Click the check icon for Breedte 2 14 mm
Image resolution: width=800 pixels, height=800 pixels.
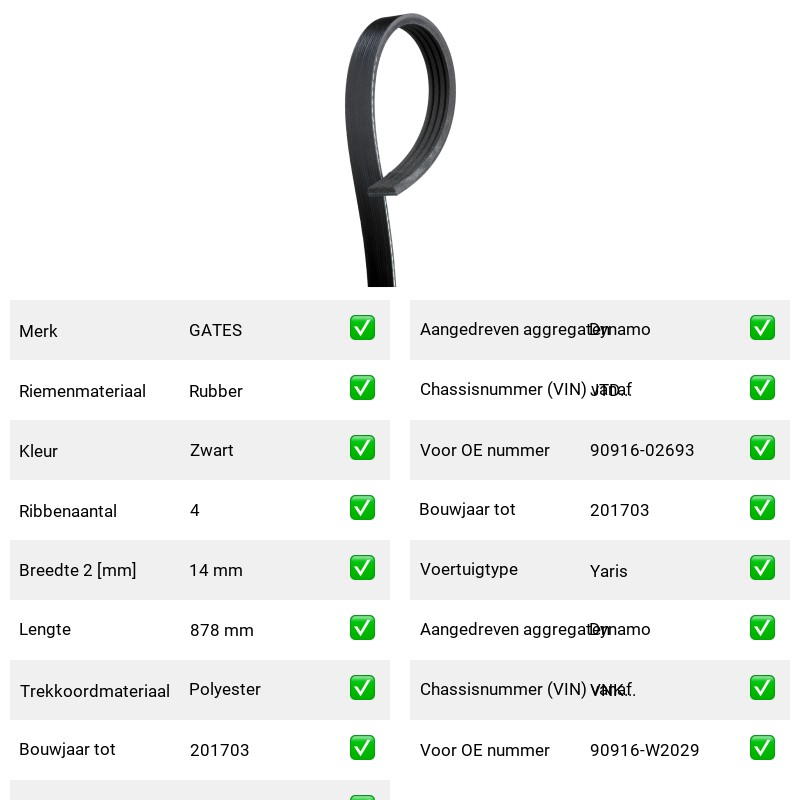click(x=362, y=568)
